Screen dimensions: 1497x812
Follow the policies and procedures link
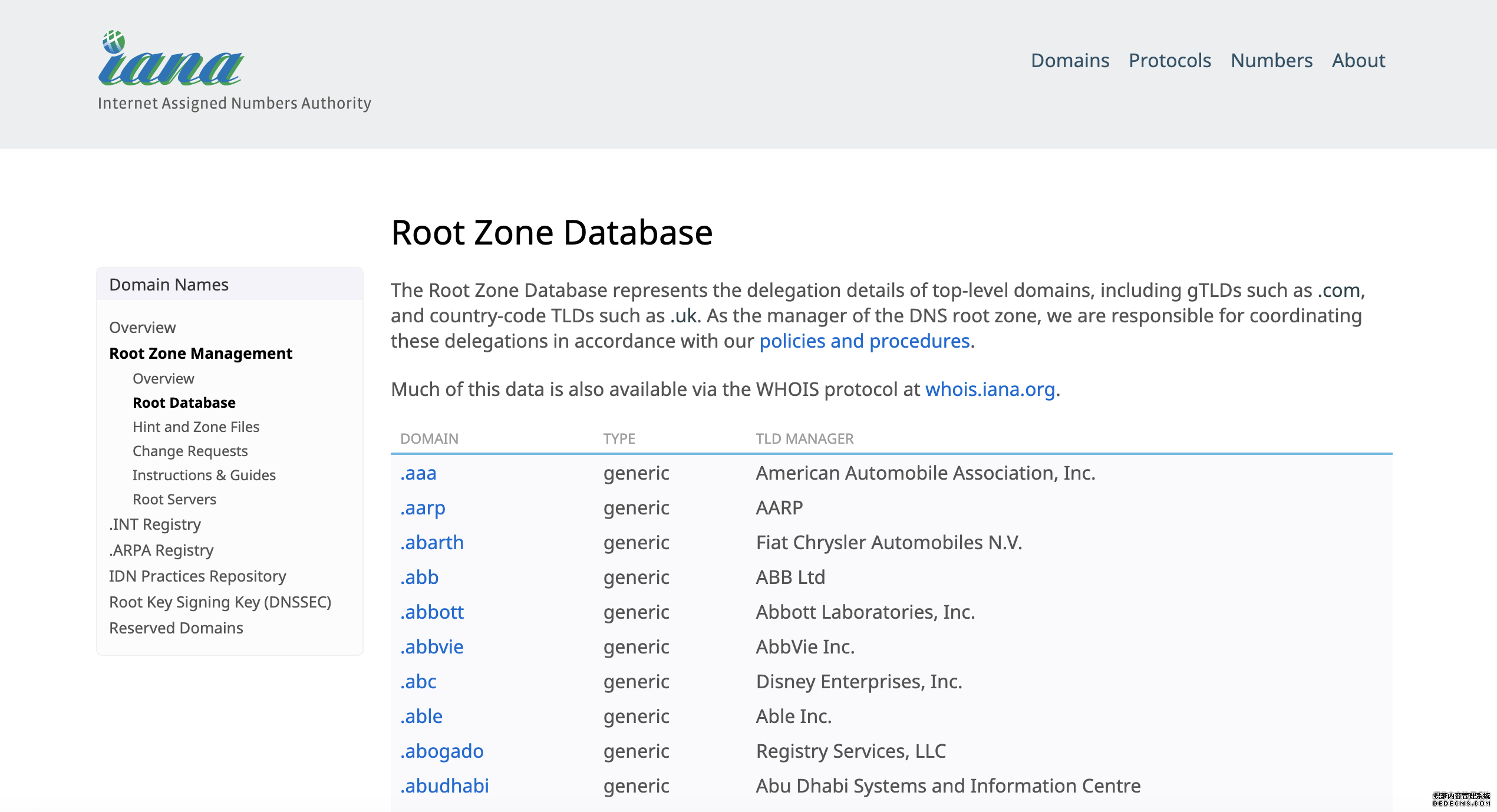coord(864,341)
